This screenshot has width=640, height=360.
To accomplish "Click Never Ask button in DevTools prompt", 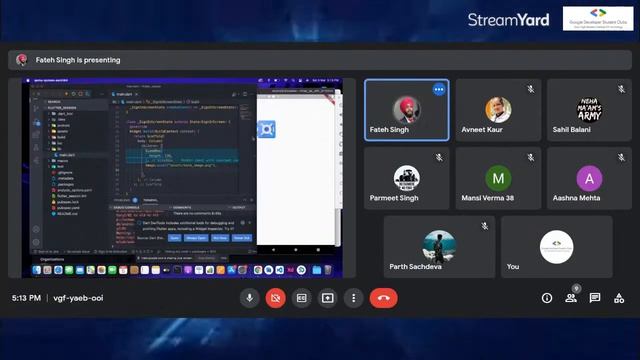I will [x=242, y=238].
